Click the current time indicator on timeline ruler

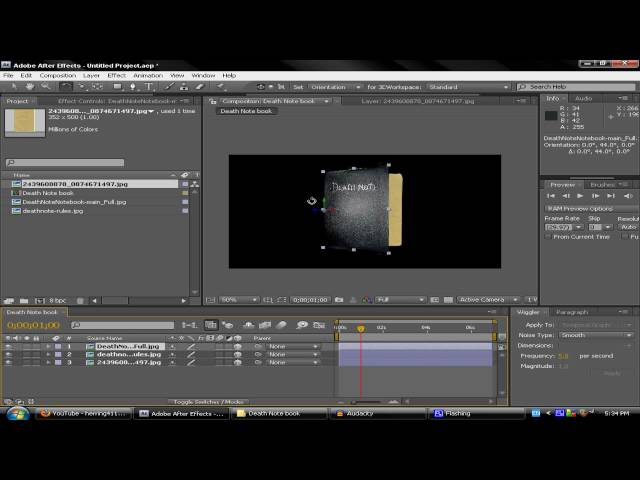point(360,328)
